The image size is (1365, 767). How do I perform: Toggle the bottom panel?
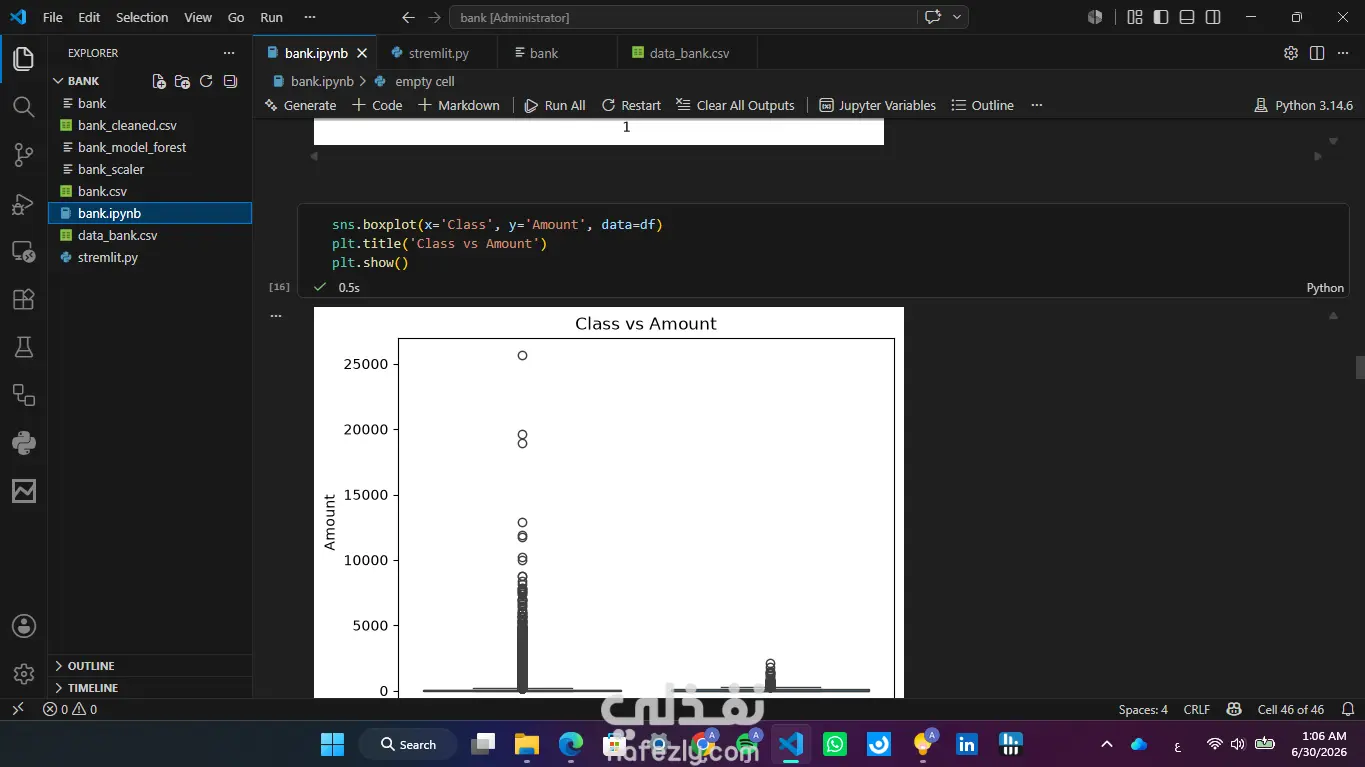(x=1187, y=17)
